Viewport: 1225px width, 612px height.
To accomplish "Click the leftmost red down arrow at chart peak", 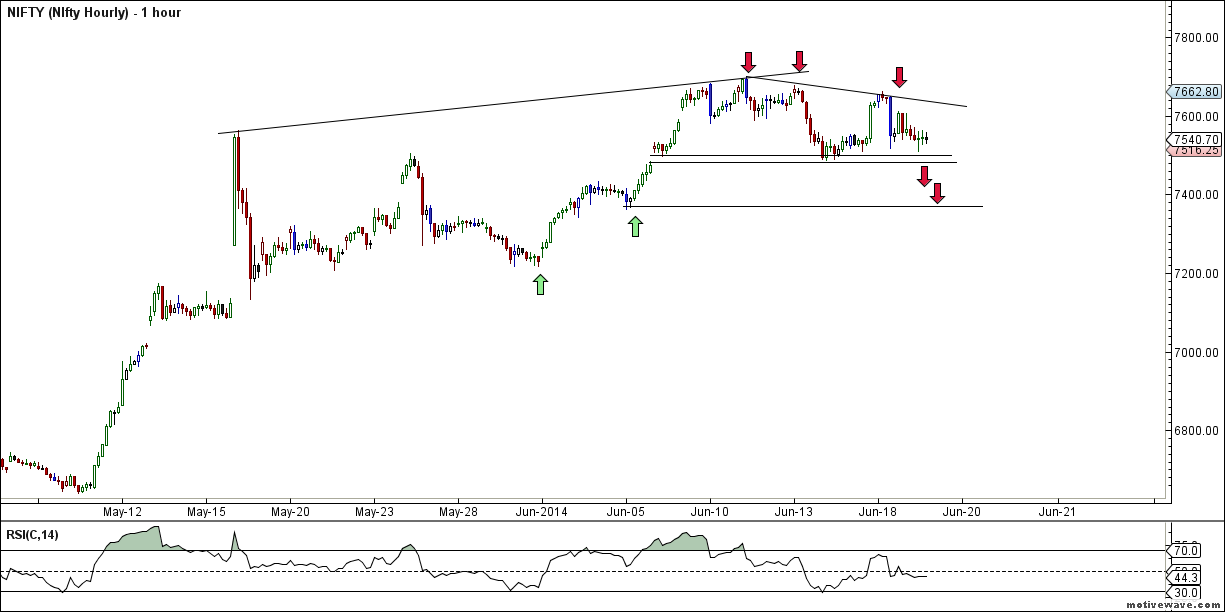I will (748, 62).
